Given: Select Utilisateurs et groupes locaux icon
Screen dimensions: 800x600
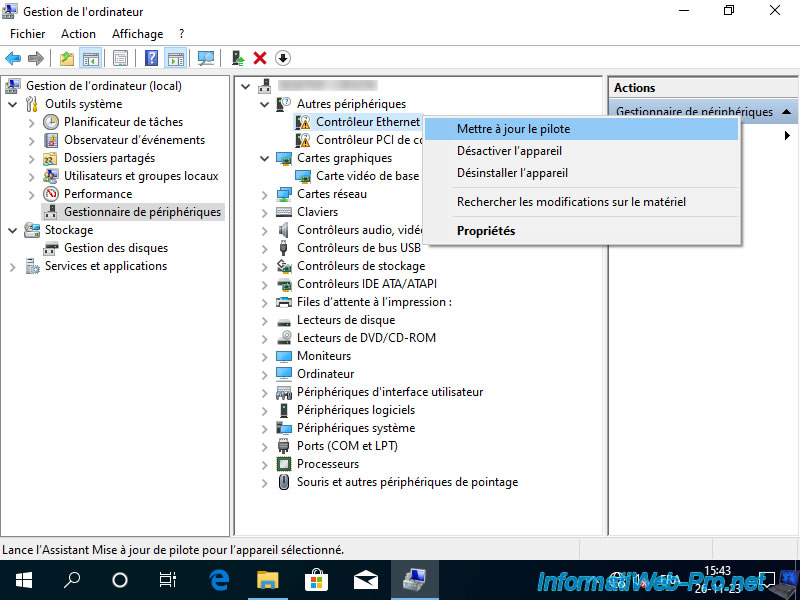Looking at the screenshot, I should pos(51,176).
